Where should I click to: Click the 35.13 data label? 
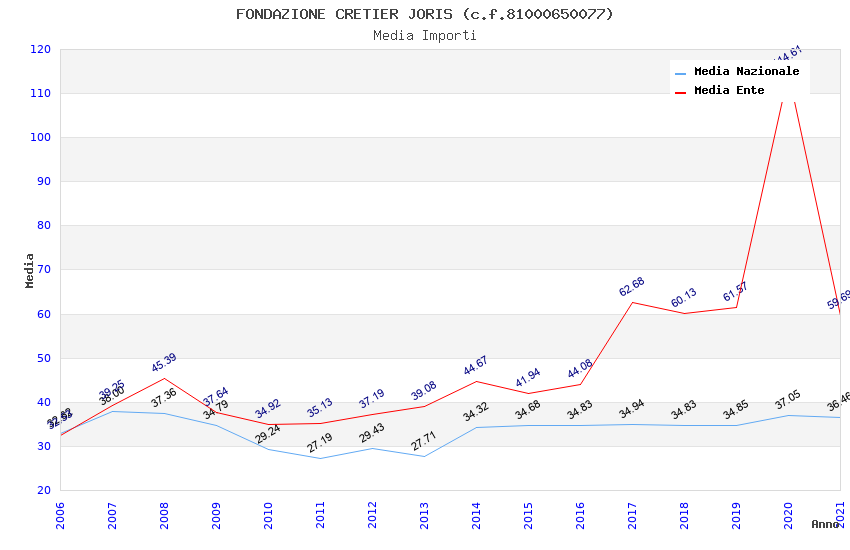tap(320, 407)
